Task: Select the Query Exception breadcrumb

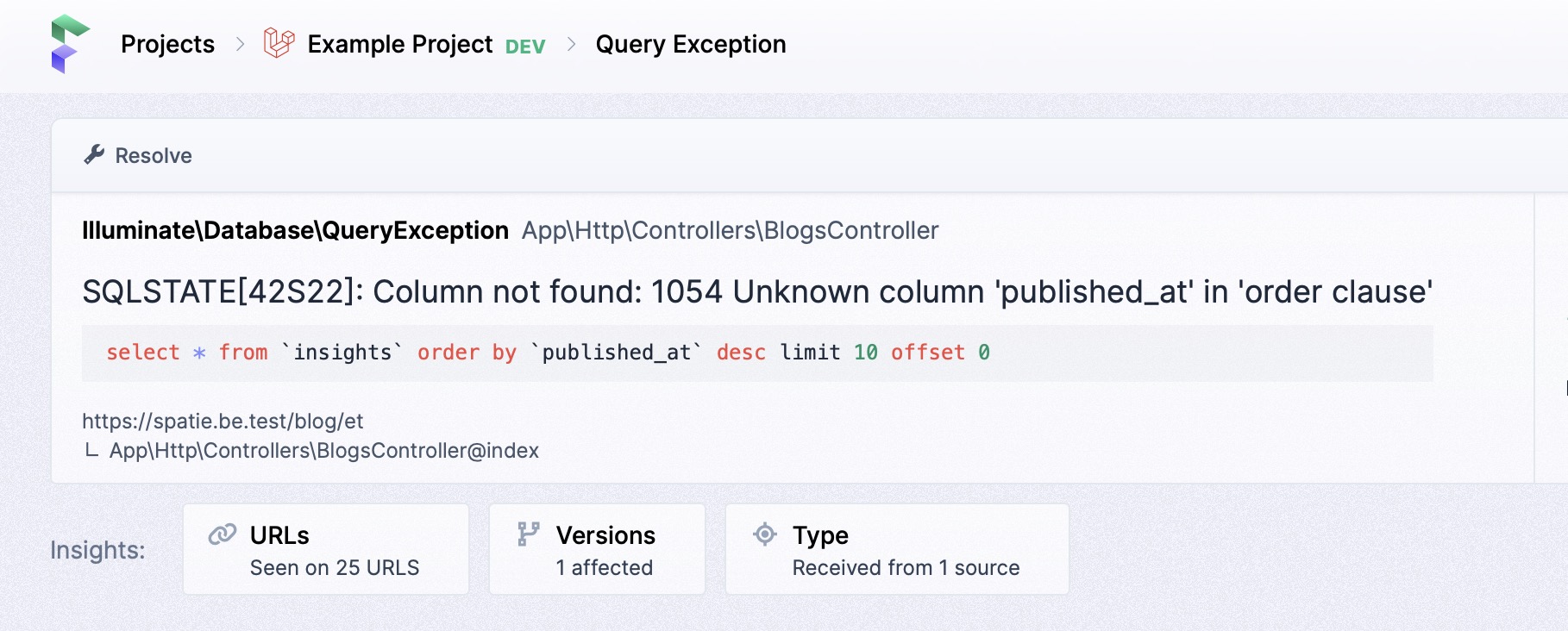Action: (x=691, y=44)
